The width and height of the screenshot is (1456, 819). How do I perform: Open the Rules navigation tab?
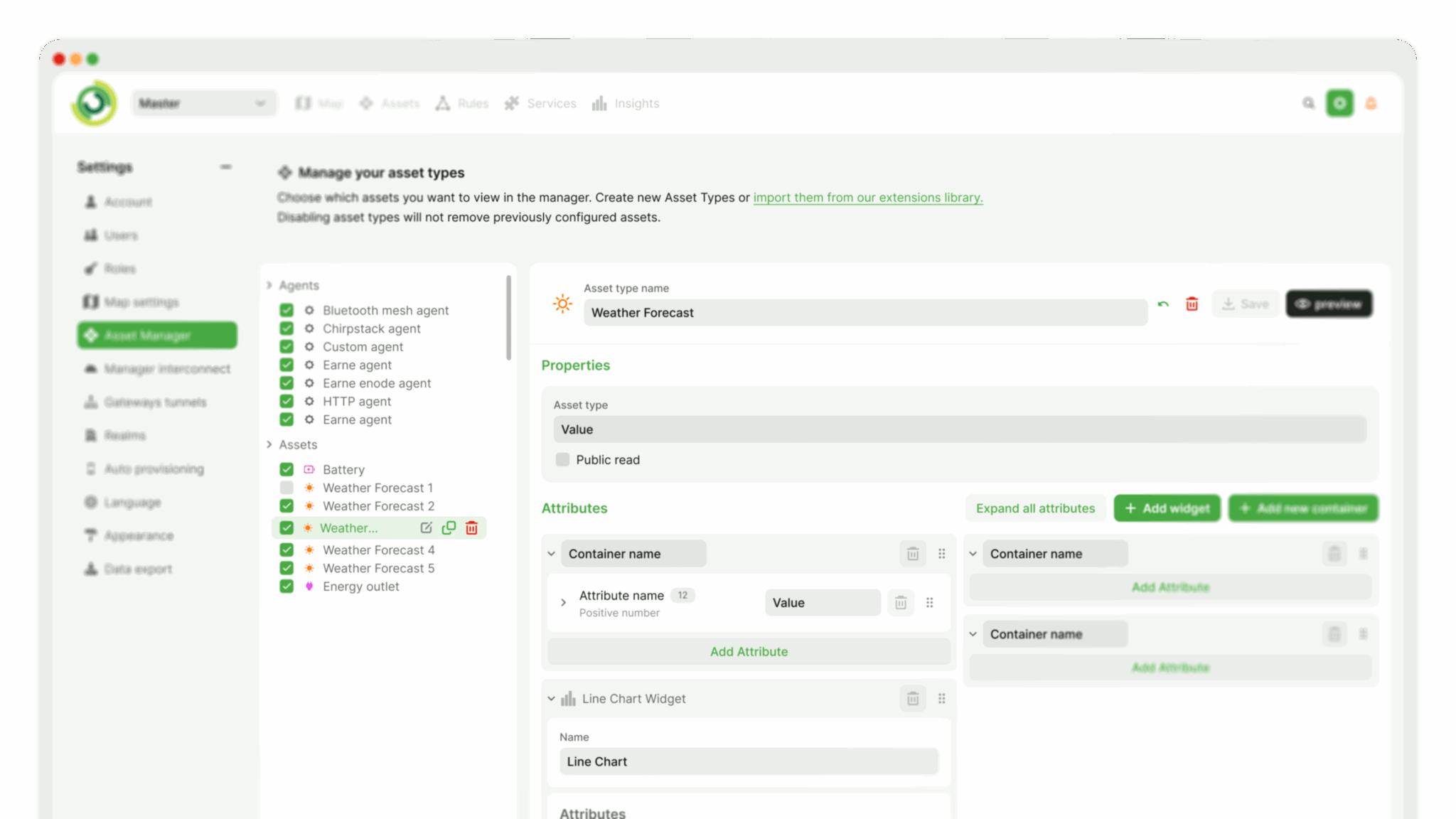pos(462,104)
